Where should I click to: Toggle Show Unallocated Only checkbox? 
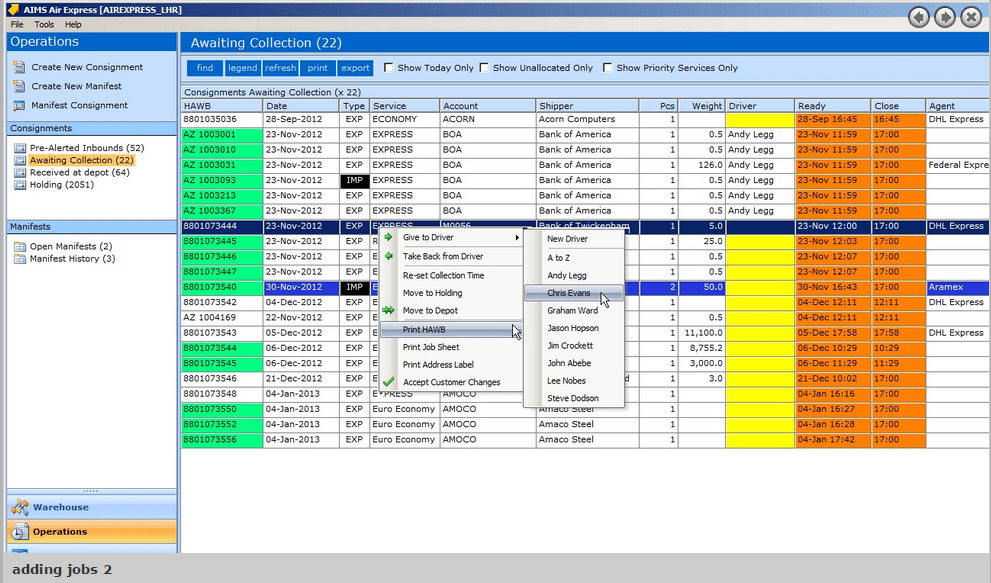point(484,68)
